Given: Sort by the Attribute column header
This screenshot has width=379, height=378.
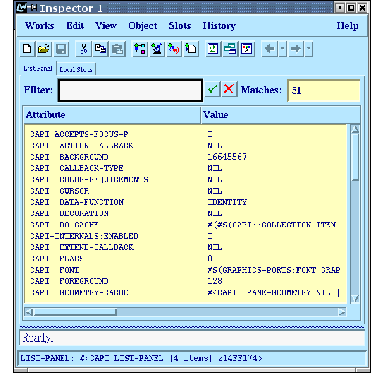Looking at the screenshot, I should (112, 115).
